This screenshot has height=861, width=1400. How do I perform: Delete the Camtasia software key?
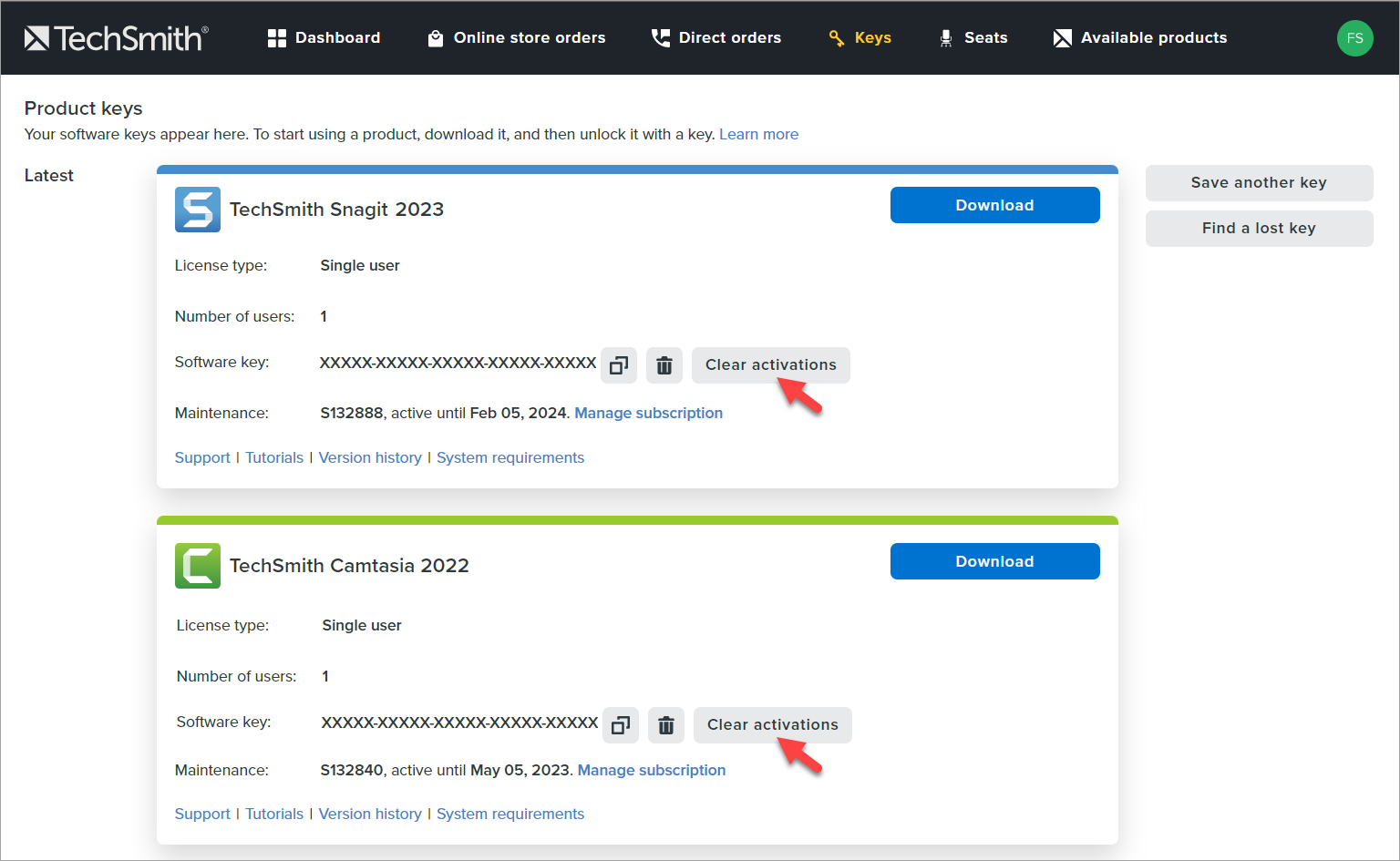[x=666, y=724]
